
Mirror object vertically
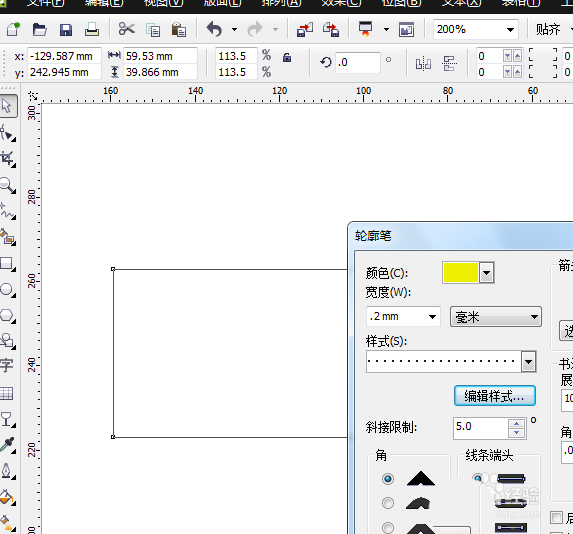(449, 64)
